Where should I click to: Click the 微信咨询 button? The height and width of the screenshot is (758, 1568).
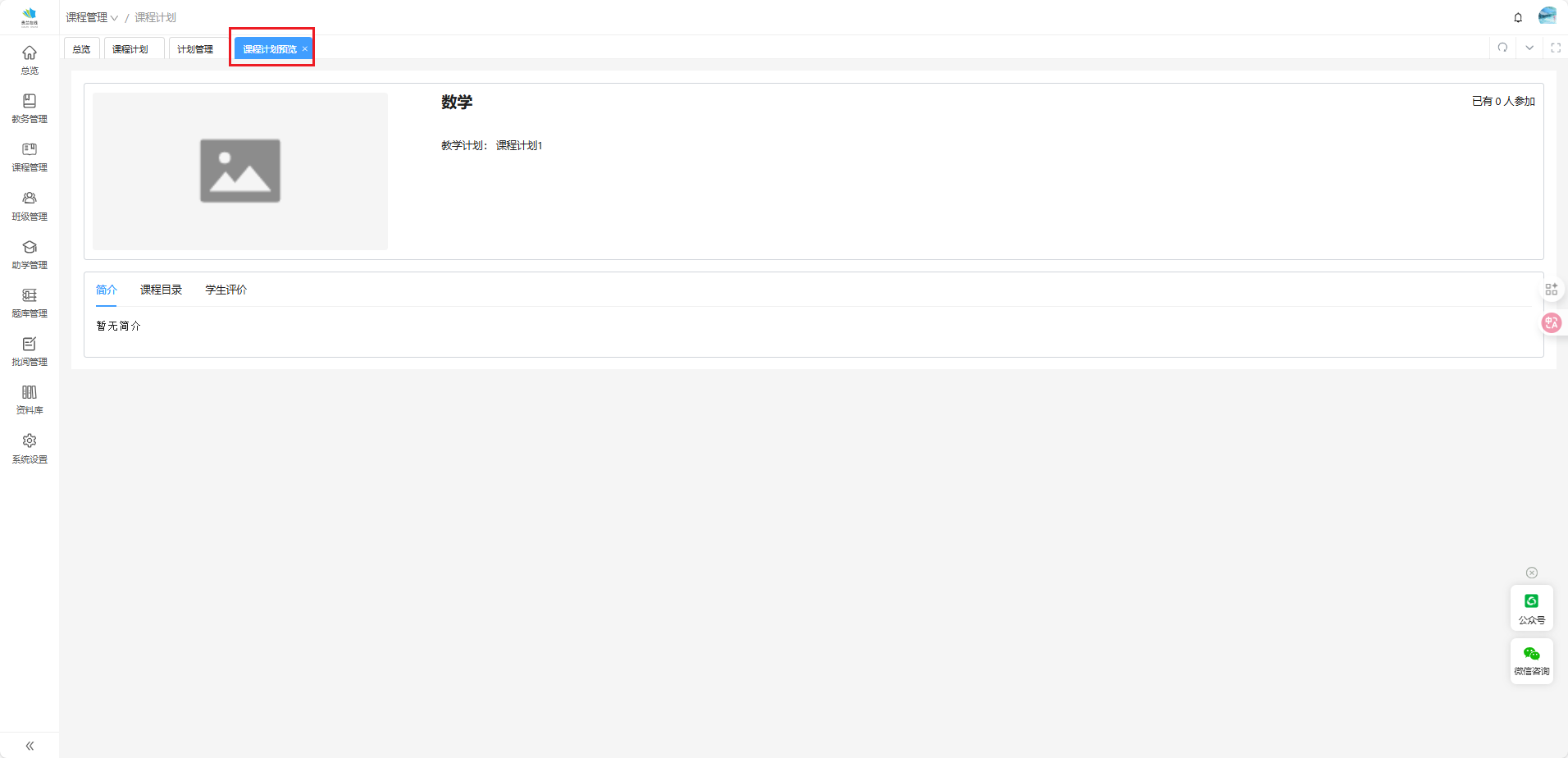(x=1531, y=660)
